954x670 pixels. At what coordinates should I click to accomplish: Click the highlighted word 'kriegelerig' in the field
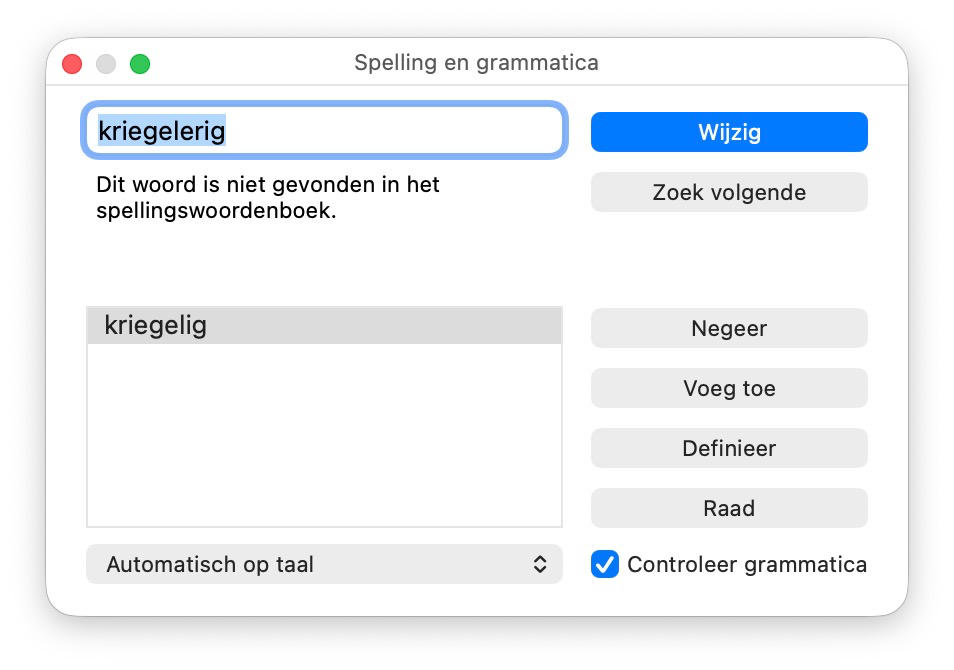click(x=161, y=130)
